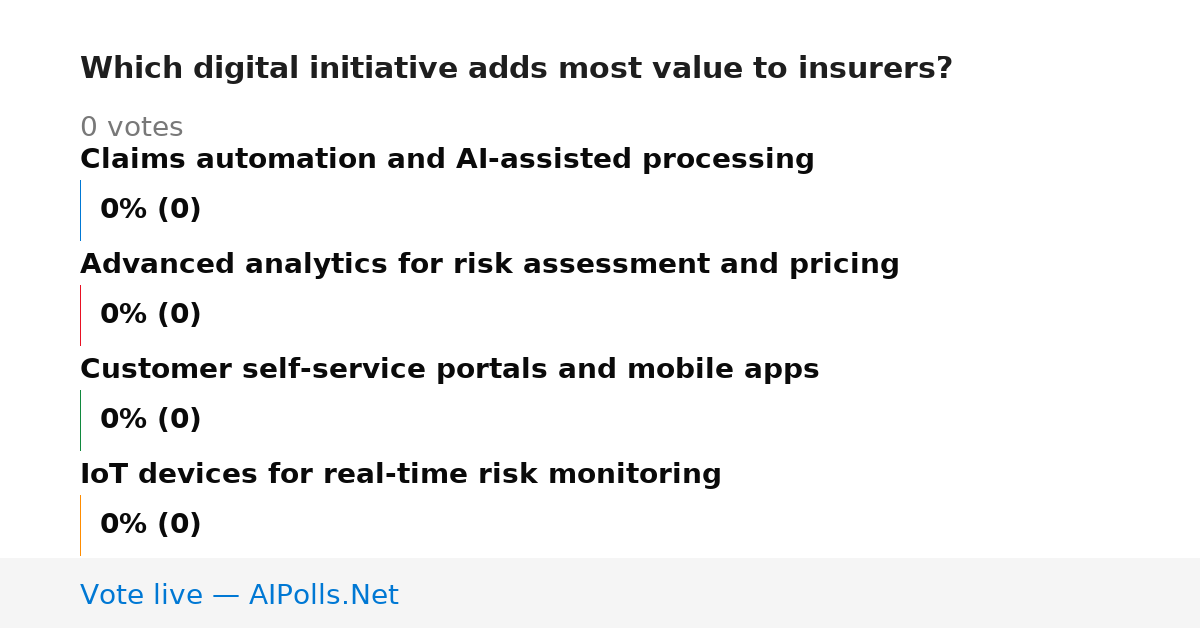The width and height of the screenshot is (1200, 628).
Task: Click the orange bar for IoT devices
Action: point(80,525)
